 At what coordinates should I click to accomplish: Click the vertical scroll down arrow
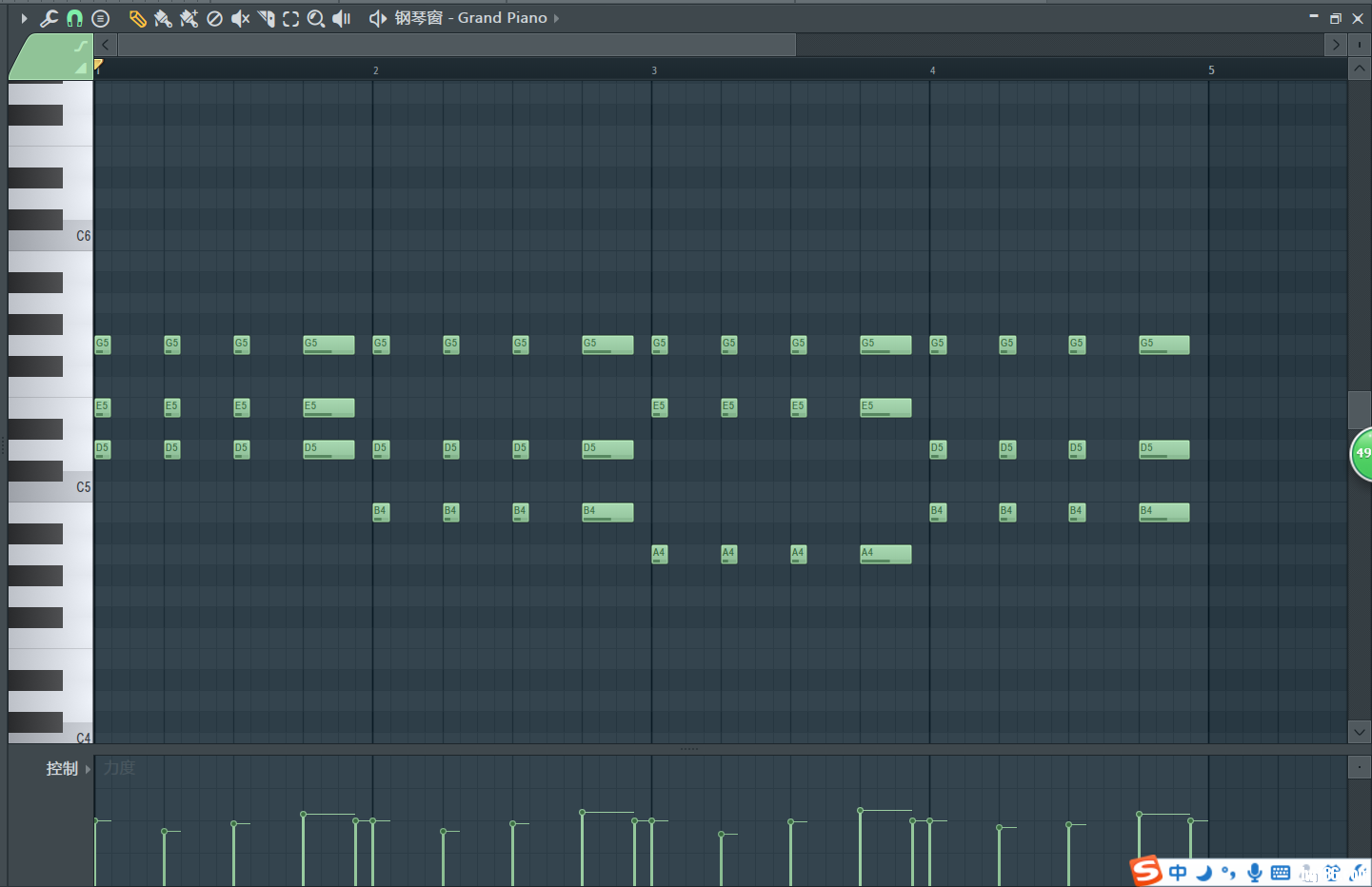click(x=1359, y=732)
